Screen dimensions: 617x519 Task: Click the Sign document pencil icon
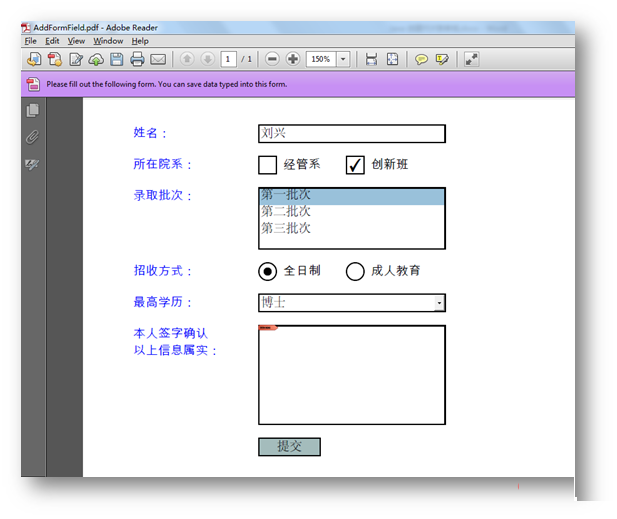76,59
